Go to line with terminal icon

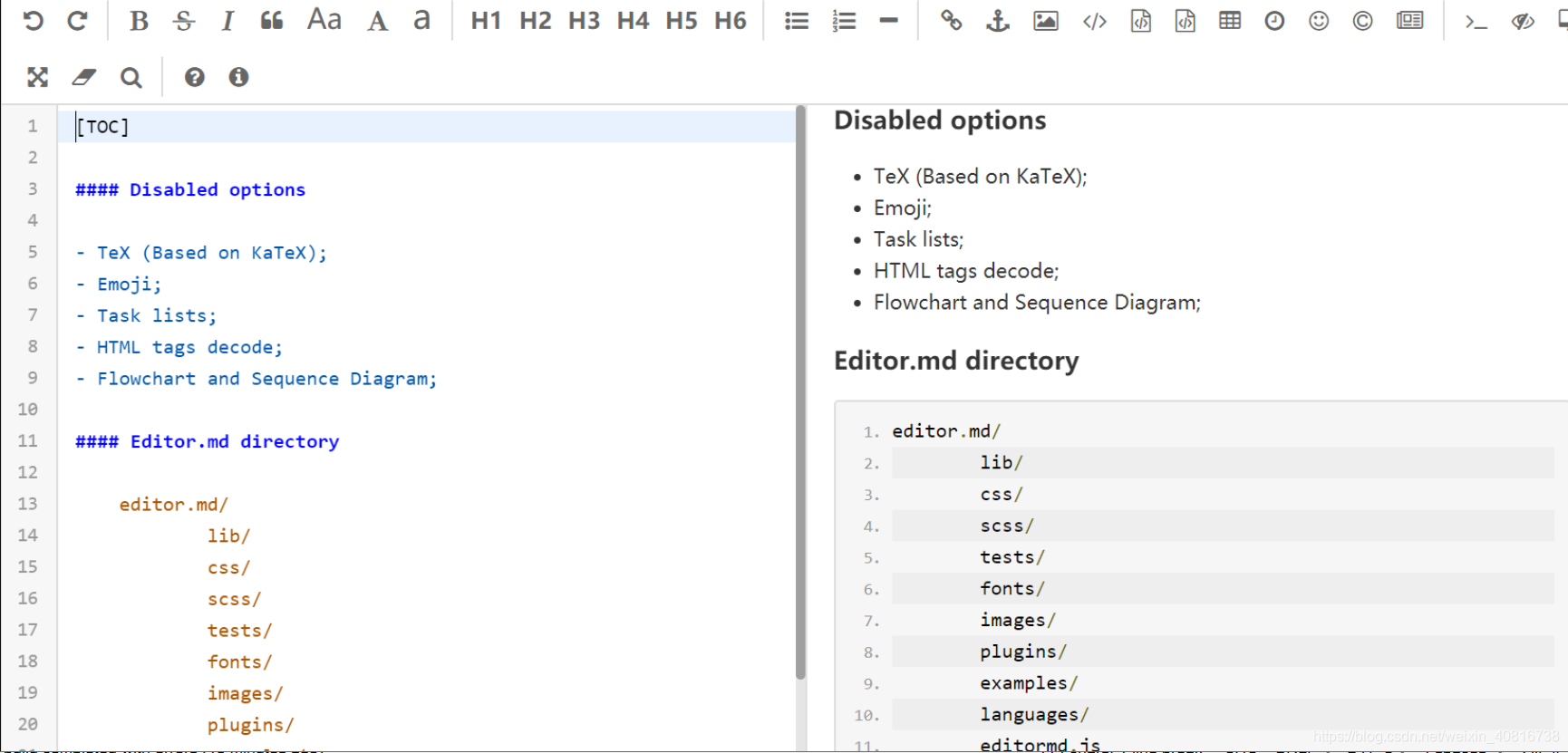point(1476,20)
